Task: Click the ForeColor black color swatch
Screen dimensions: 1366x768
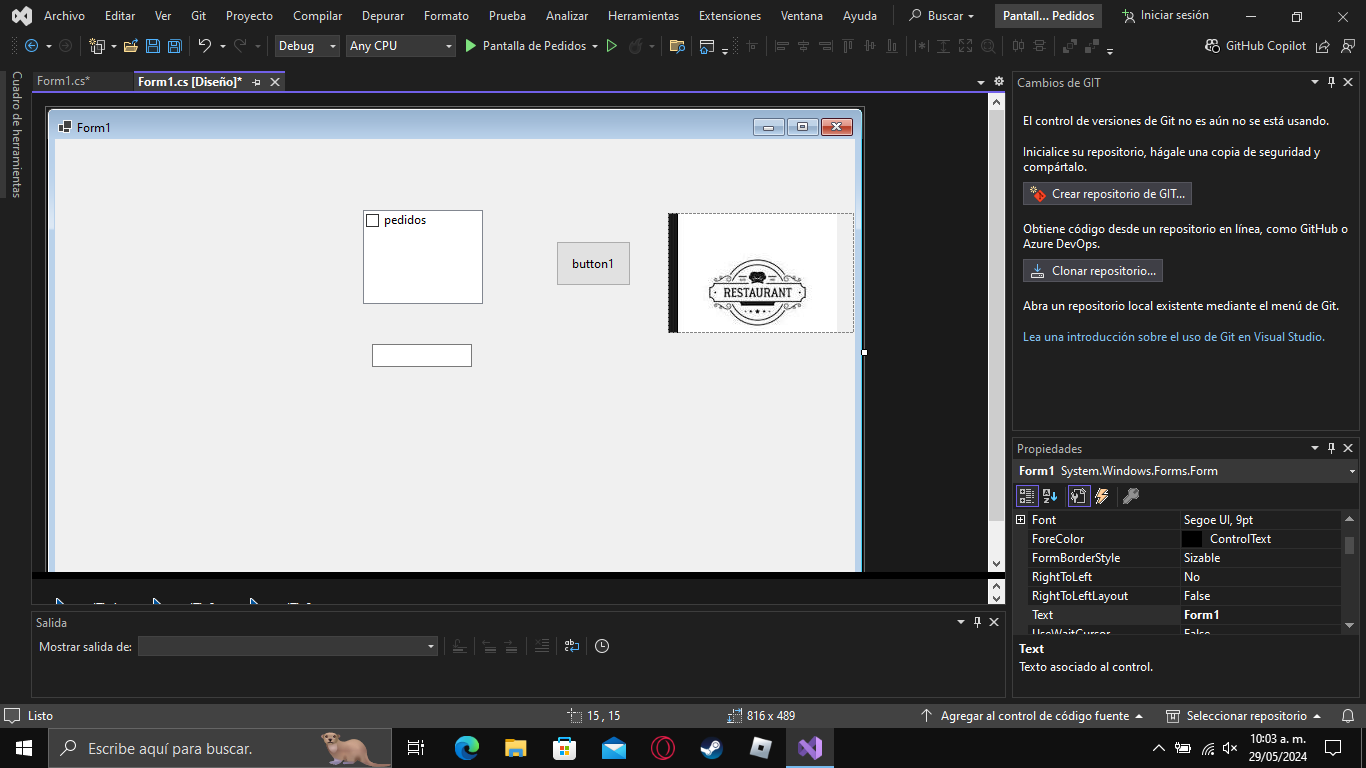Action: point(1192,539)
